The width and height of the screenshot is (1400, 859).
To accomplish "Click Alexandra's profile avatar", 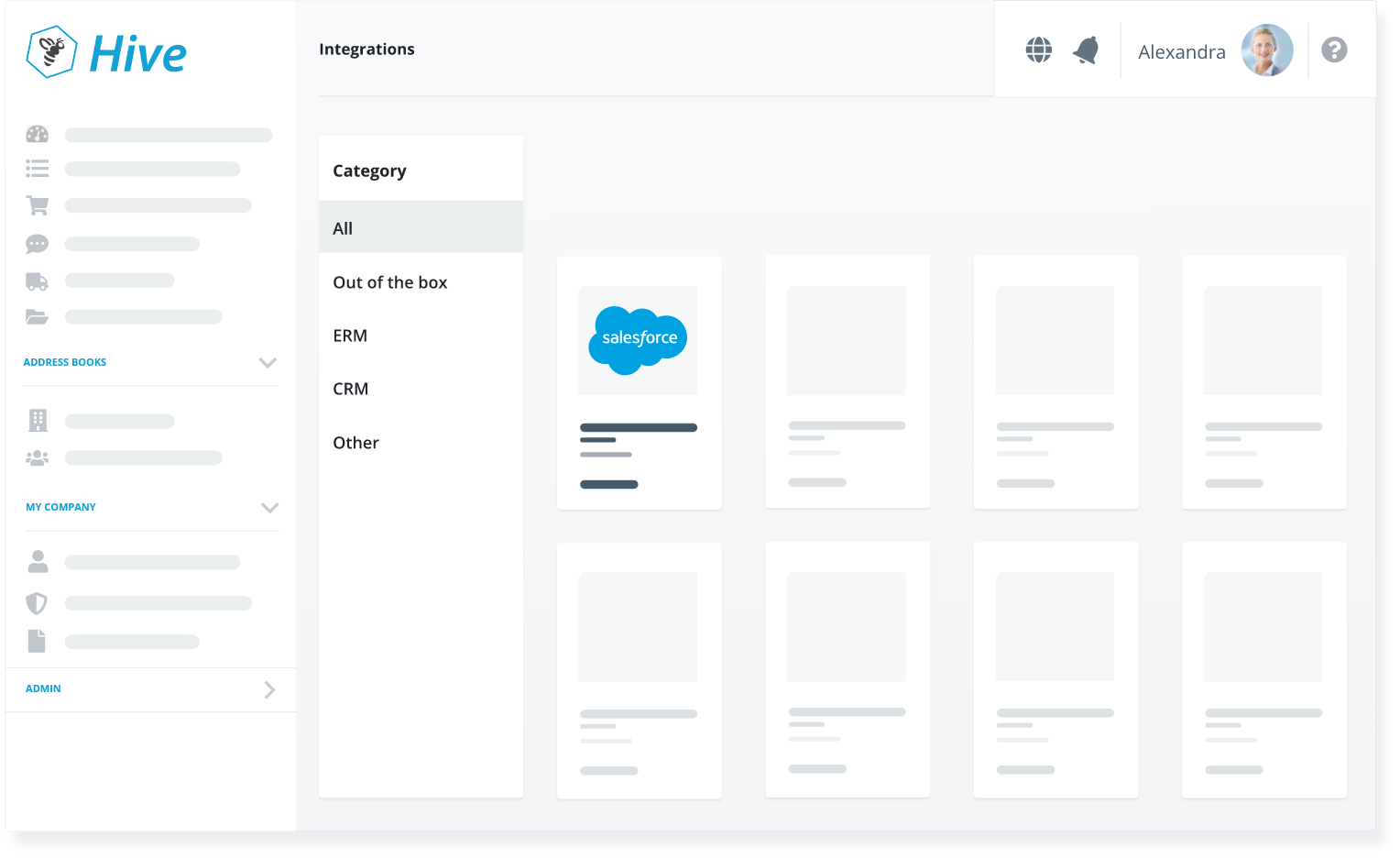I will pos(1267,50).
